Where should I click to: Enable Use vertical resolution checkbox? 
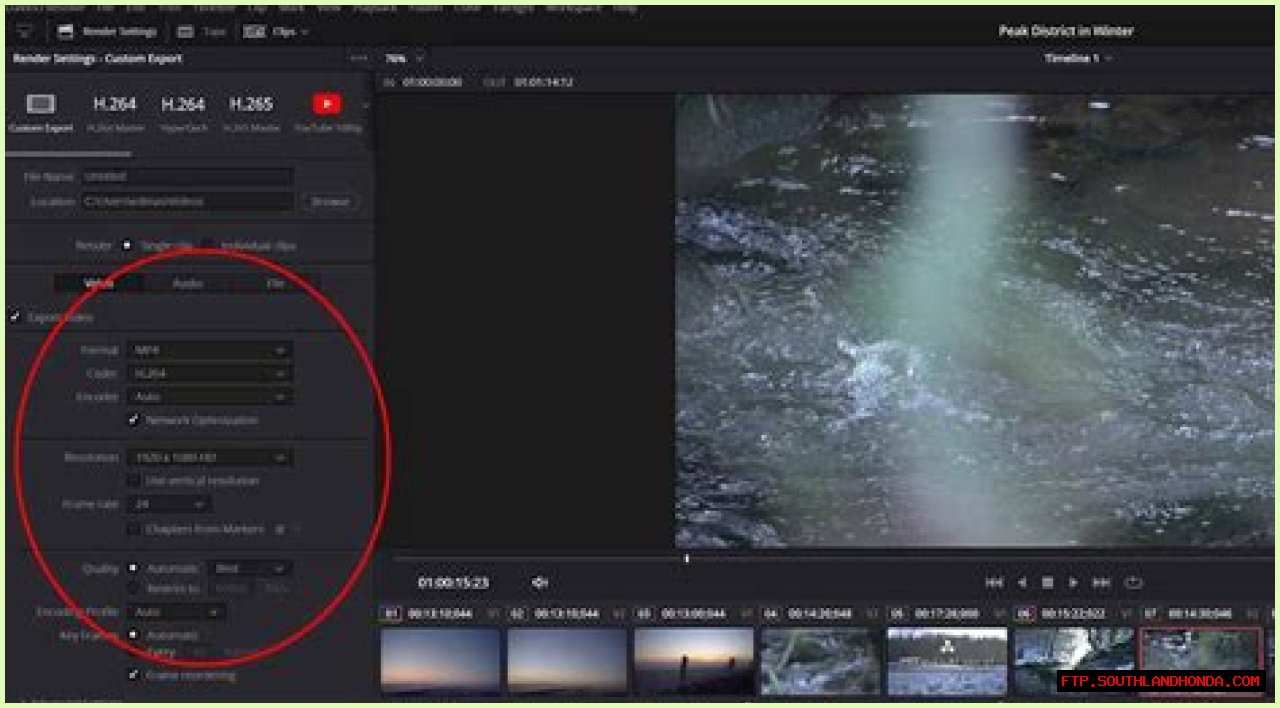(133, 481)
